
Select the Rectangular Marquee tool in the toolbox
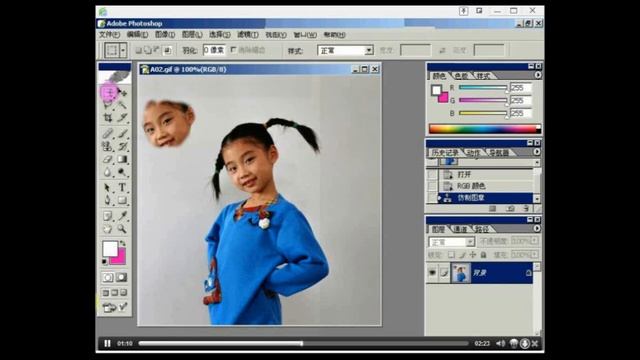[109, 93]
